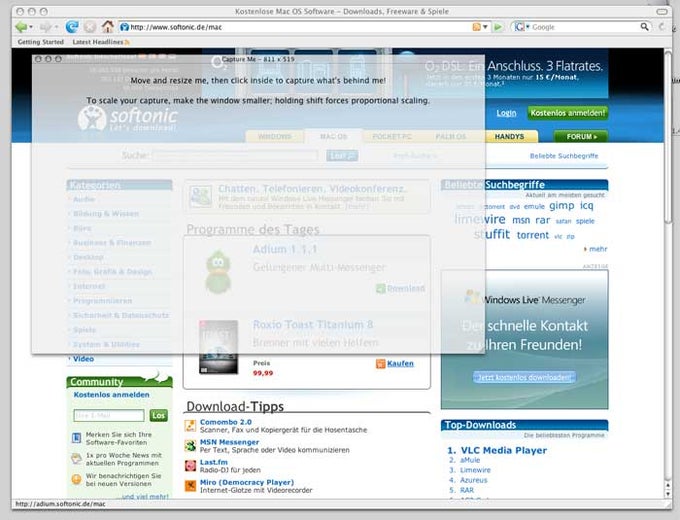The height and width of the screenshot is (520, 680).
Task: Click inside the Capture Me overlay window
Action: click(x=258, y=204)
